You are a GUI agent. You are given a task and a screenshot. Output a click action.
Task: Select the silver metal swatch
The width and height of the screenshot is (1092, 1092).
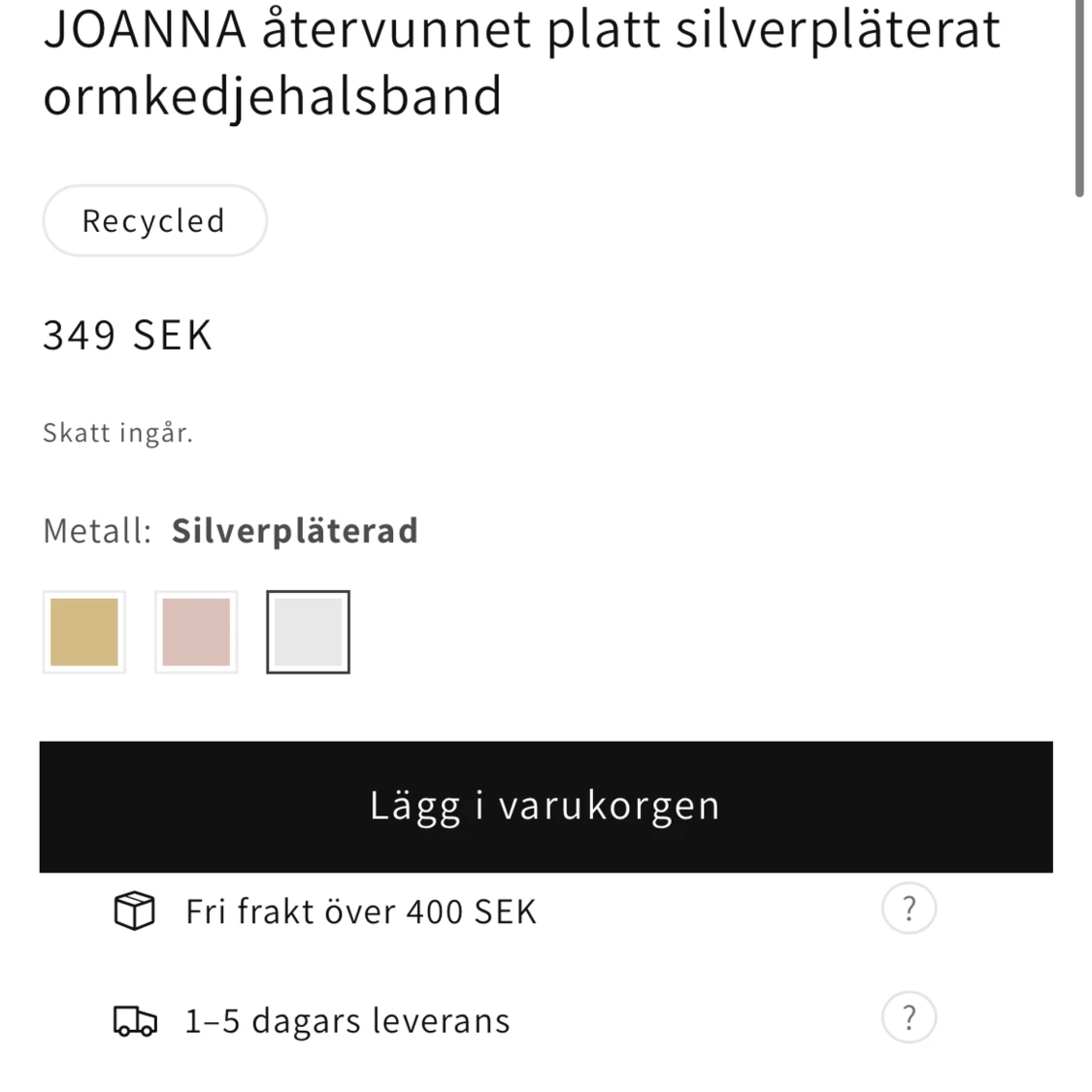(308, 632)
